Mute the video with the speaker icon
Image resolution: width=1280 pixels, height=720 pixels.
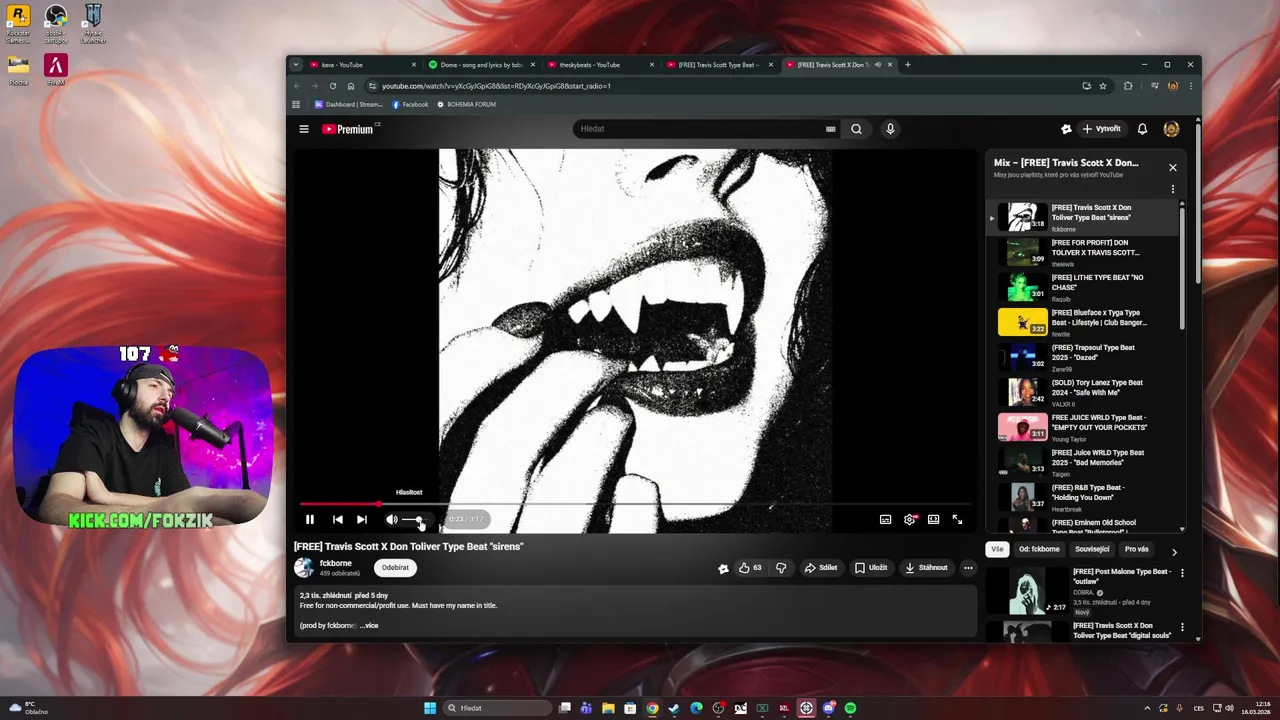point(392,519)
